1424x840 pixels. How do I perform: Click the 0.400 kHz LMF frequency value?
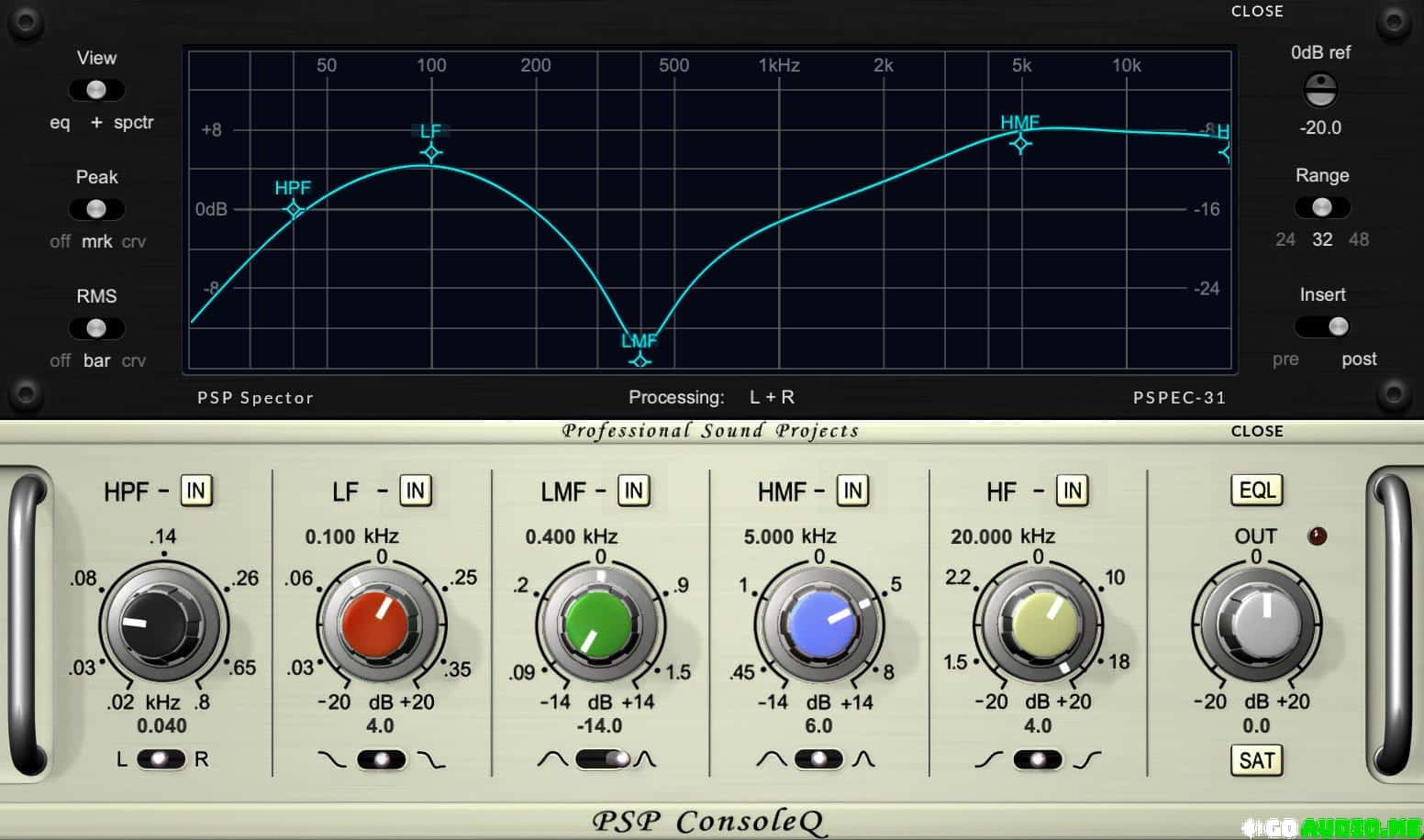[571, 536]
